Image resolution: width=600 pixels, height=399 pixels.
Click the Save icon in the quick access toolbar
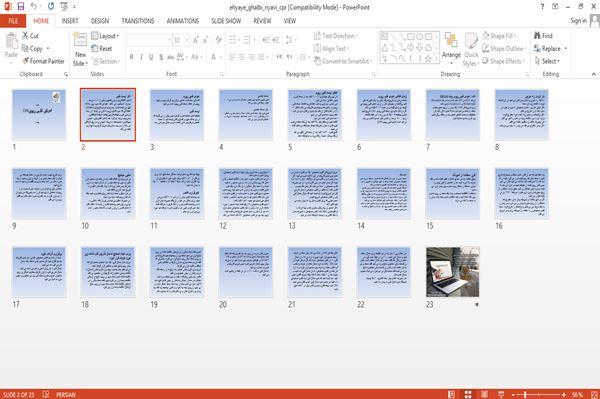[x=21, y=6]
